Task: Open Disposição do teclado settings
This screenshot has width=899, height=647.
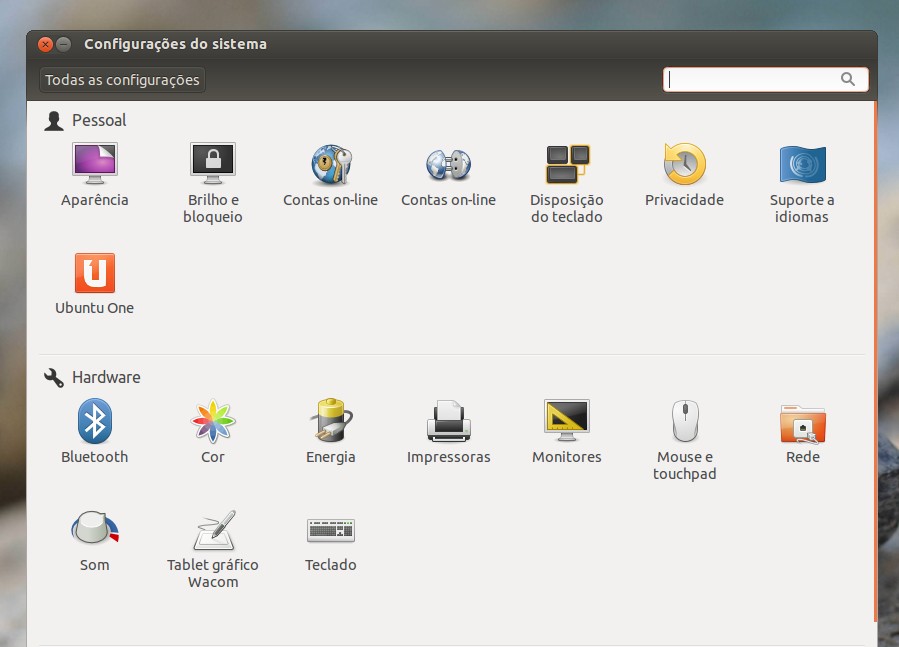Action: (x=567, y=164)
